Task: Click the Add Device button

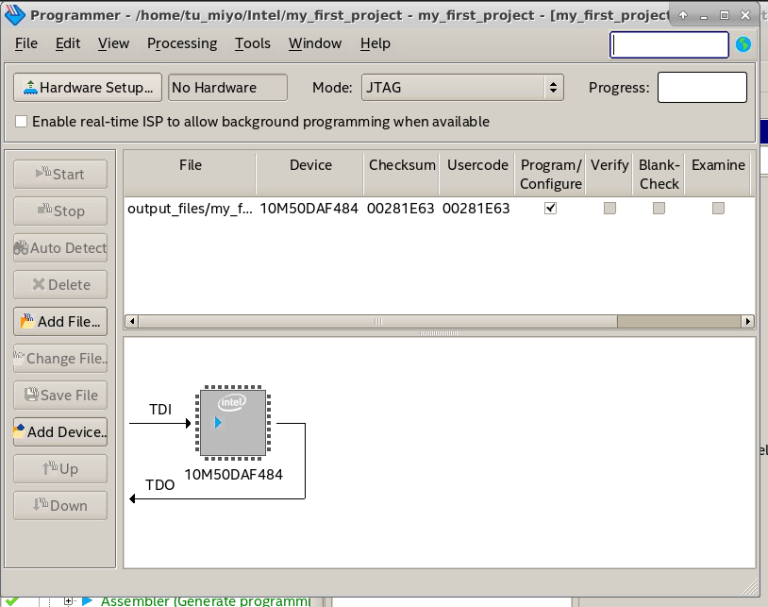Action: coord(60,432)
